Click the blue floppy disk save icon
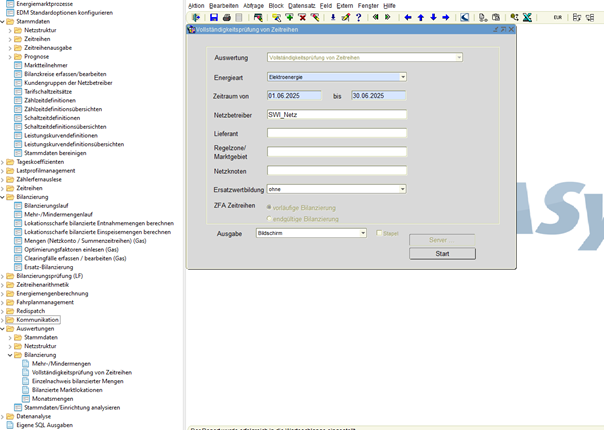Image resolution: width=604 pixels, height=430 pixels. click(x=214, y=17)
